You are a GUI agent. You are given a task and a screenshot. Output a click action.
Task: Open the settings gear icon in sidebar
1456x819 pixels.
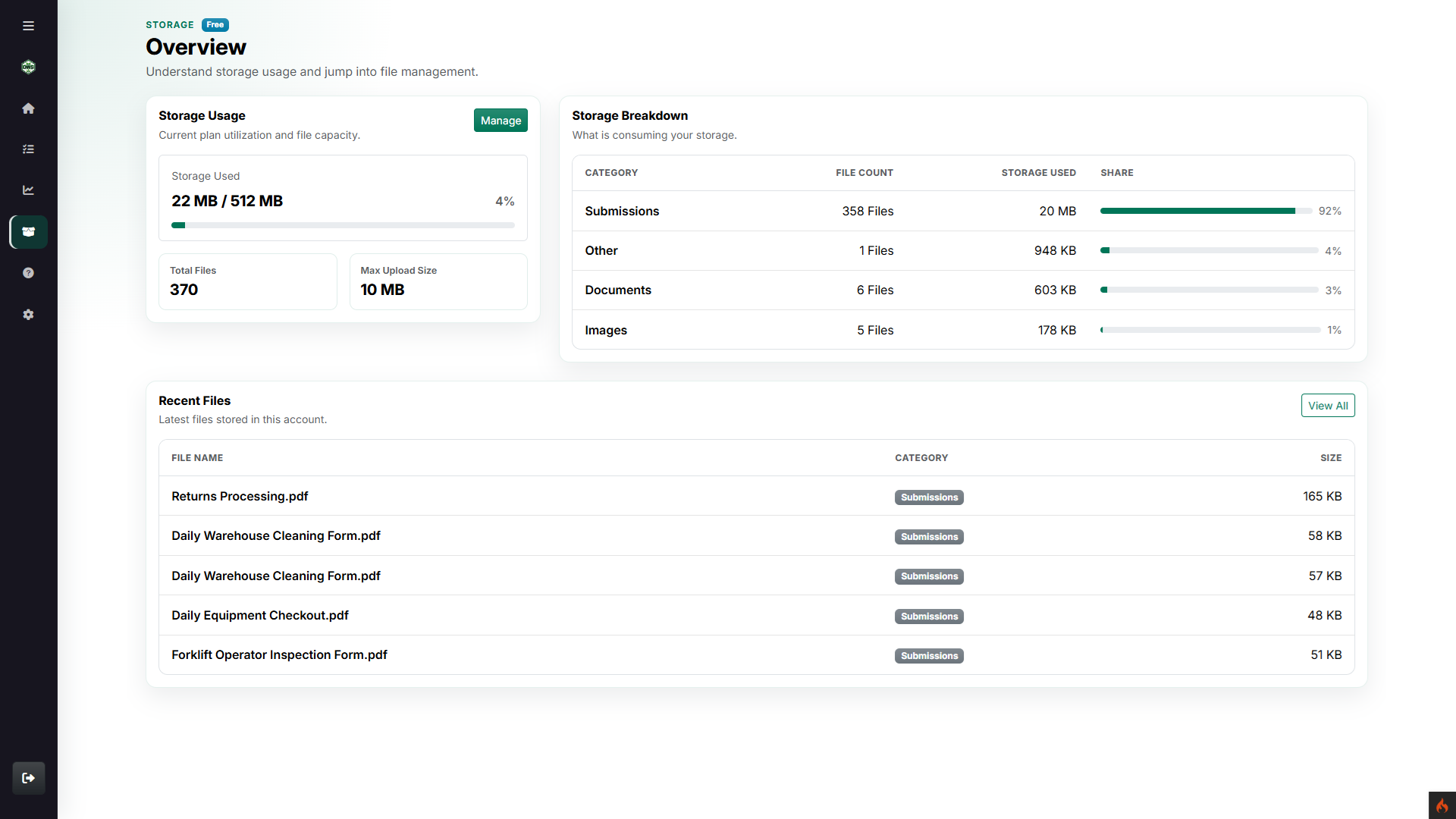click(28, 315)
